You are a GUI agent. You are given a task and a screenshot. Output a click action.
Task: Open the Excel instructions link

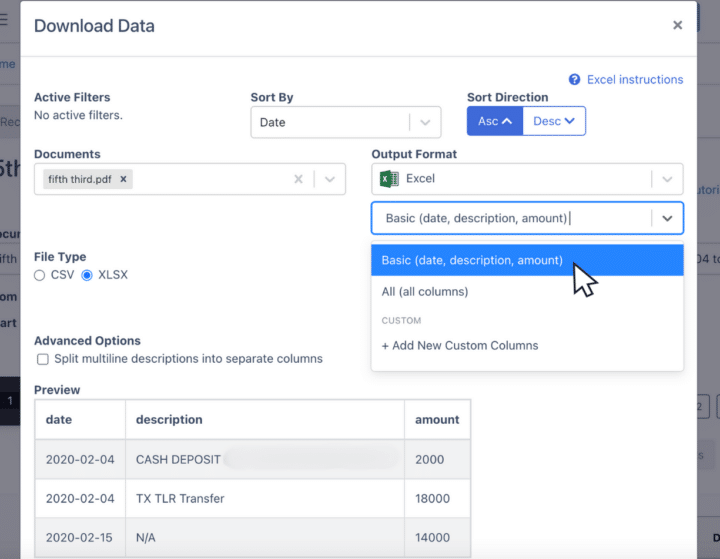pyautogui.click(x=634, y=80)
